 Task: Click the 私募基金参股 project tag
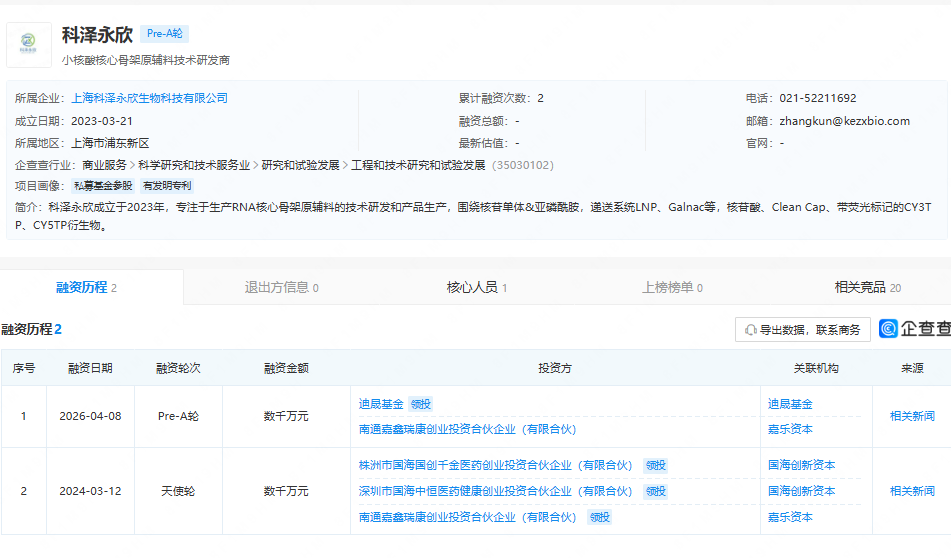[103, 186]
